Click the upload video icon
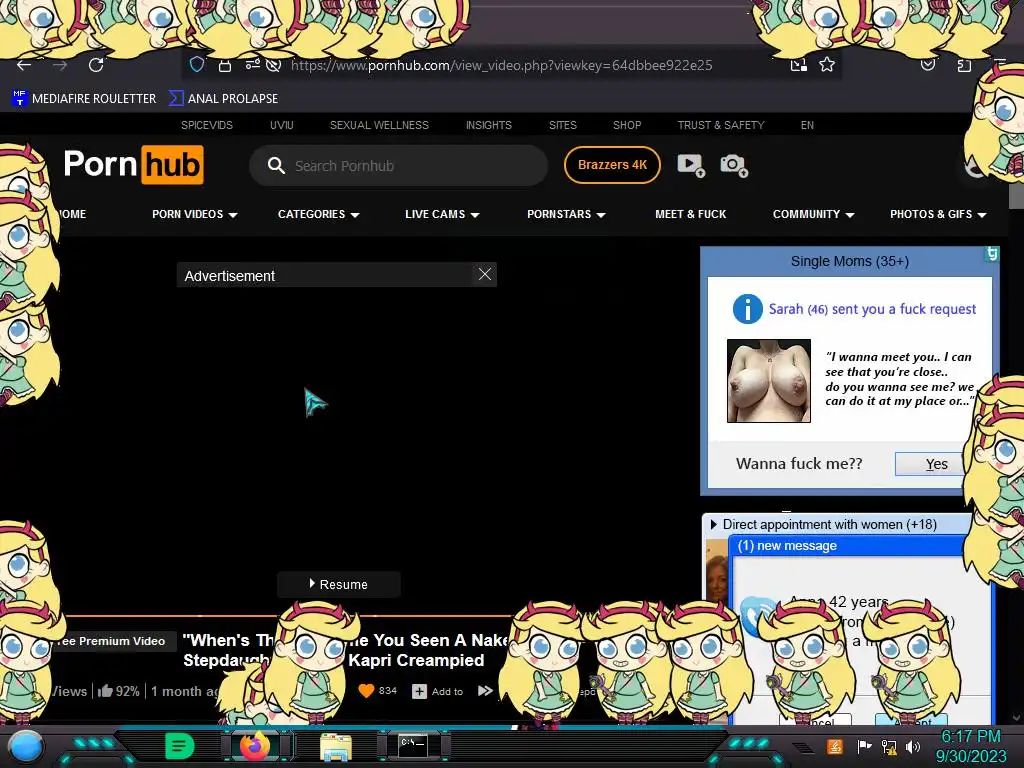This screenshot has height=768, width=1024. (x=691, y=165)
